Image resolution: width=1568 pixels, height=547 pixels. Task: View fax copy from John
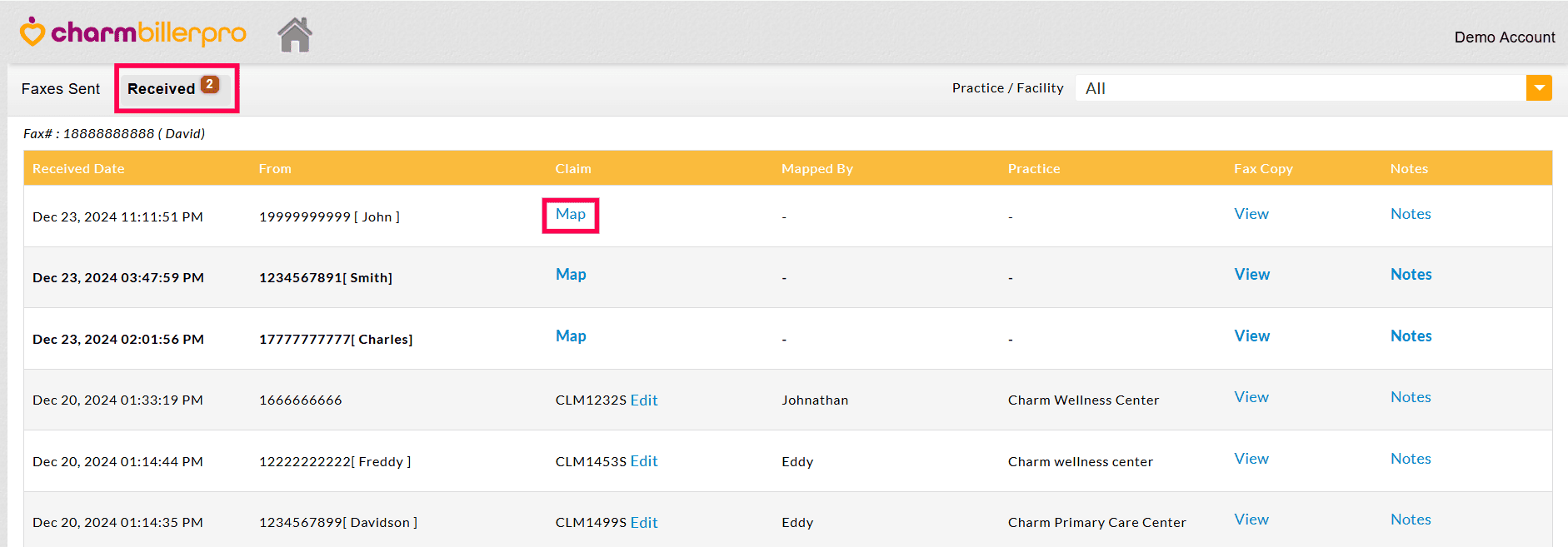(x=1251, y=214)
